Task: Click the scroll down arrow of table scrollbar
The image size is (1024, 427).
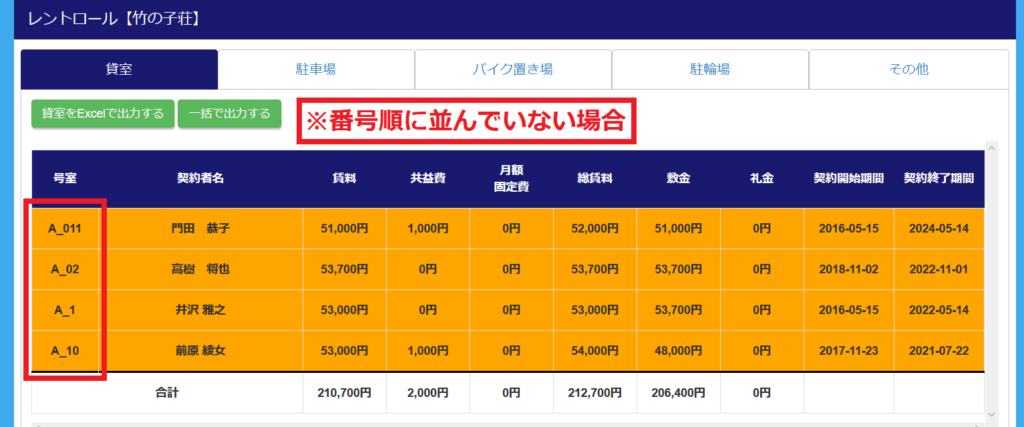Action: click(x=991, y=414)
